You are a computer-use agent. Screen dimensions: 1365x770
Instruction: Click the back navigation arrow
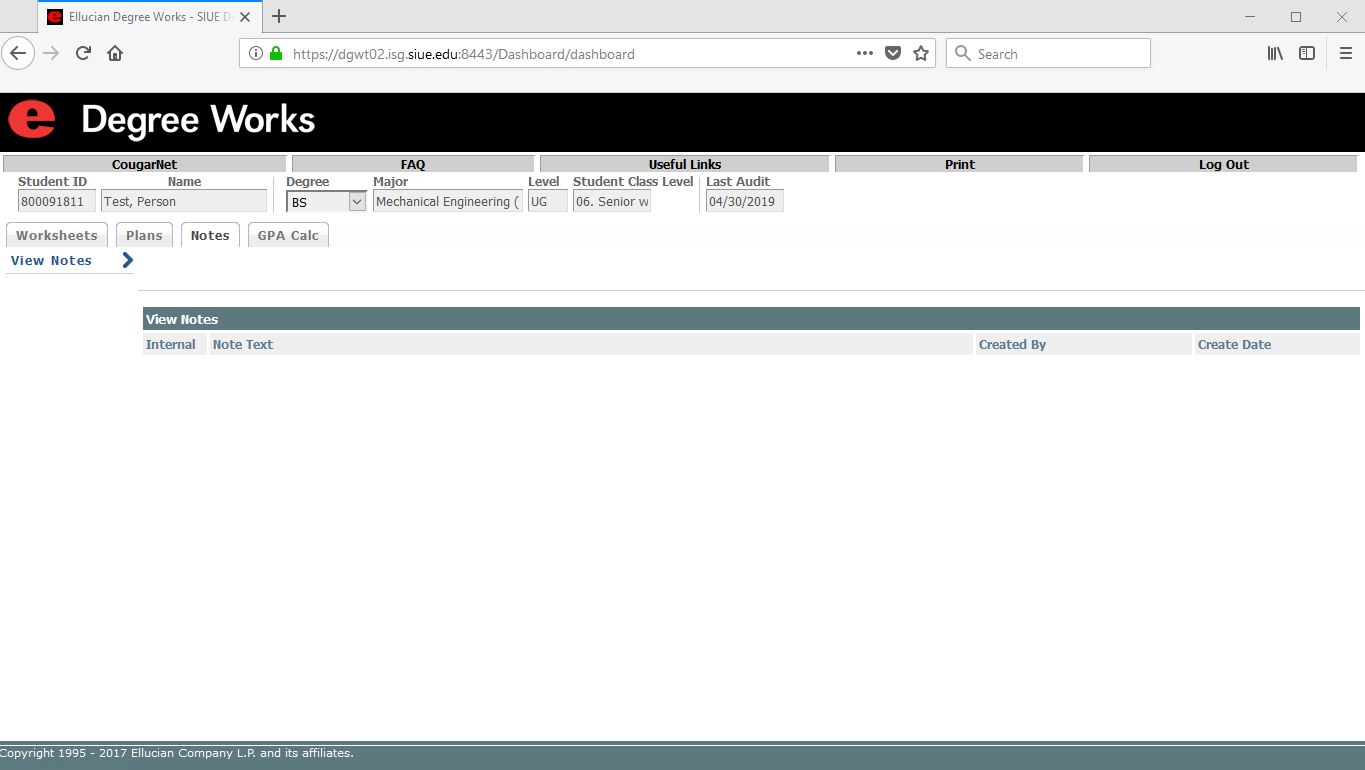coord(18,54)
